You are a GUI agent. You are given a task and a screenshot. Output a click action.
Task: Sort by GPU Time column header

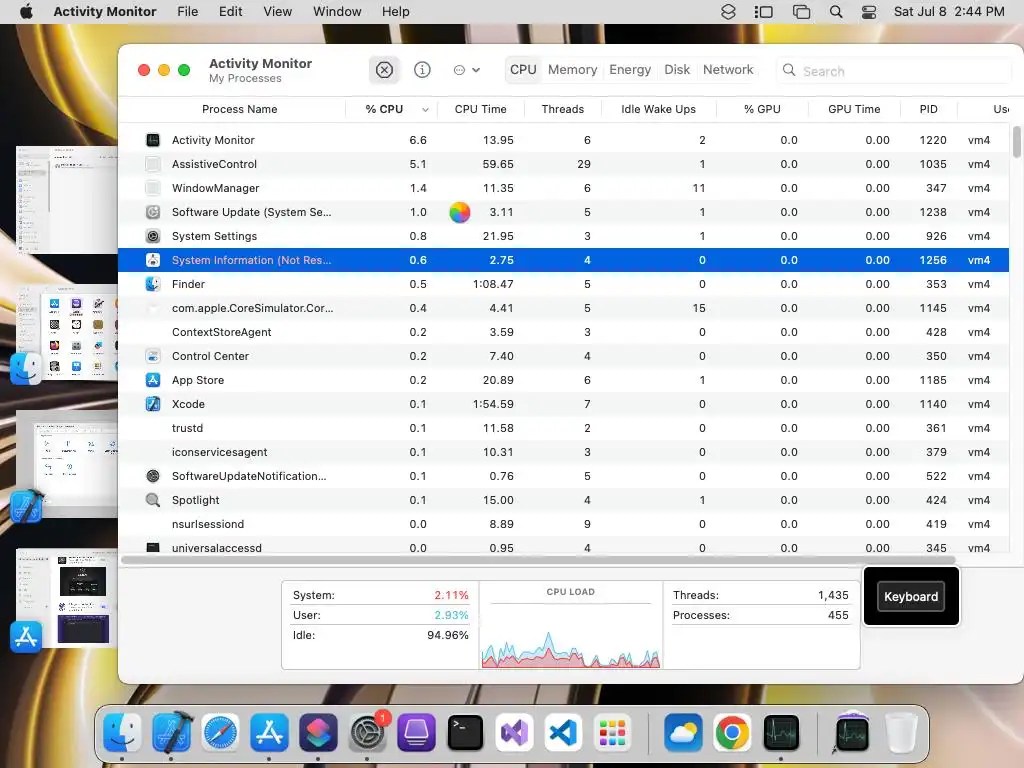854,109
